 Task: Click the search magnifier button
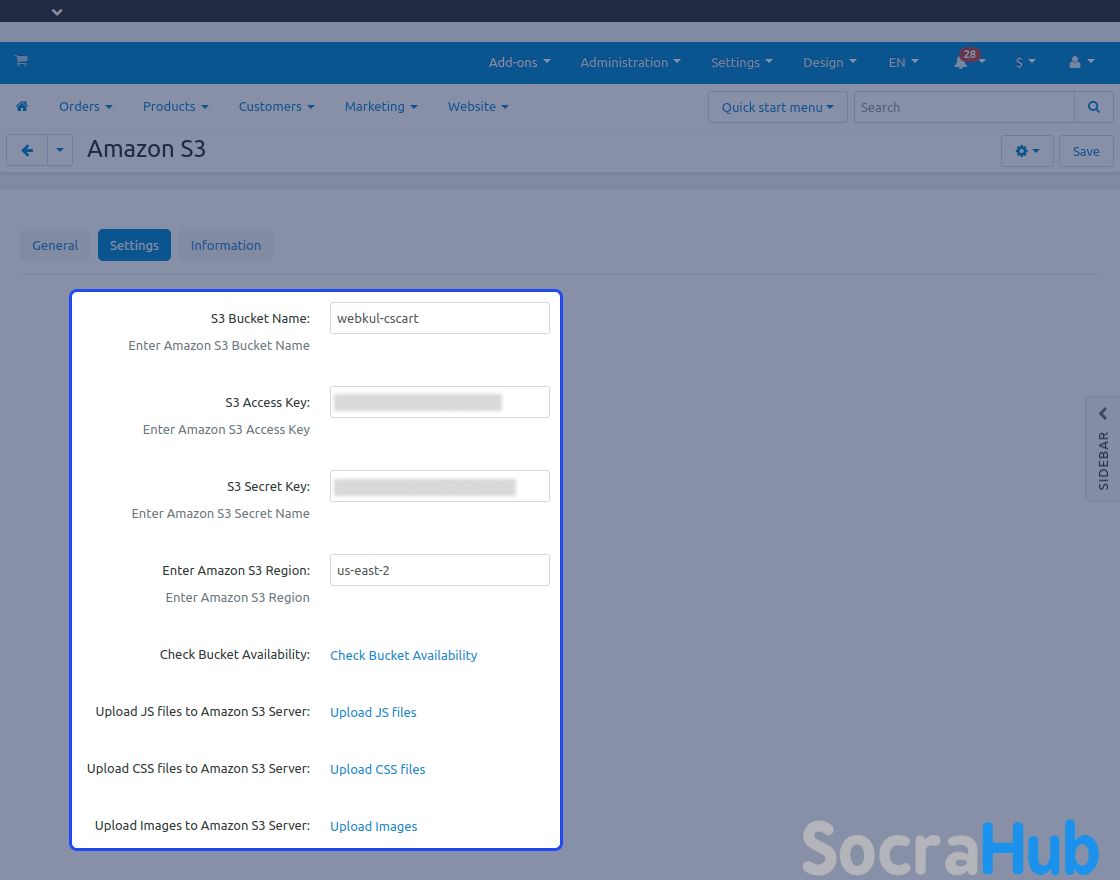tap(1094, 107)
